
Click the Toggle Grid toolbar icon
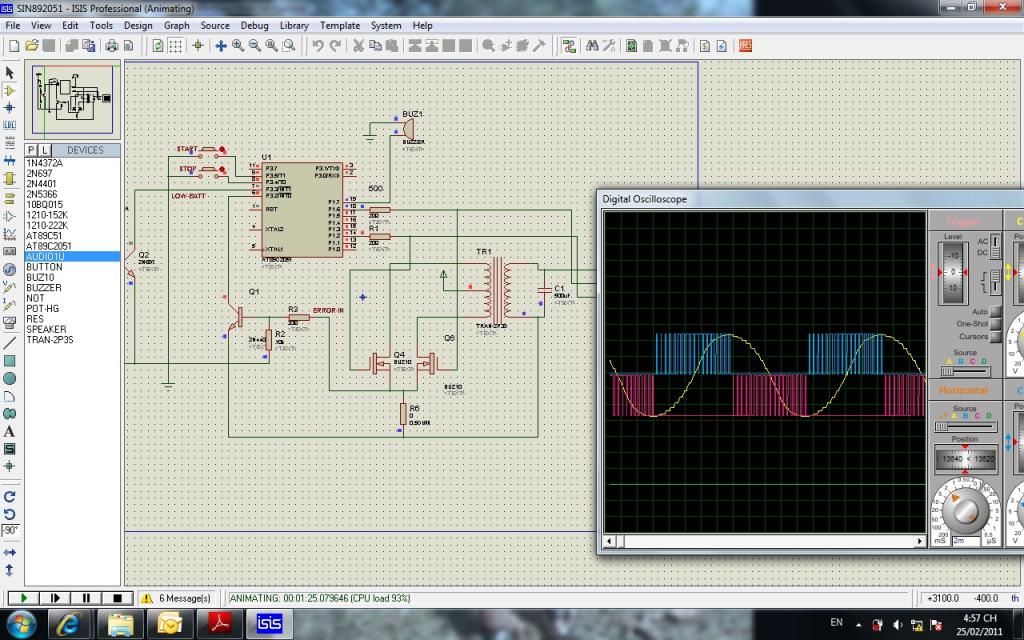pos(175,45)
